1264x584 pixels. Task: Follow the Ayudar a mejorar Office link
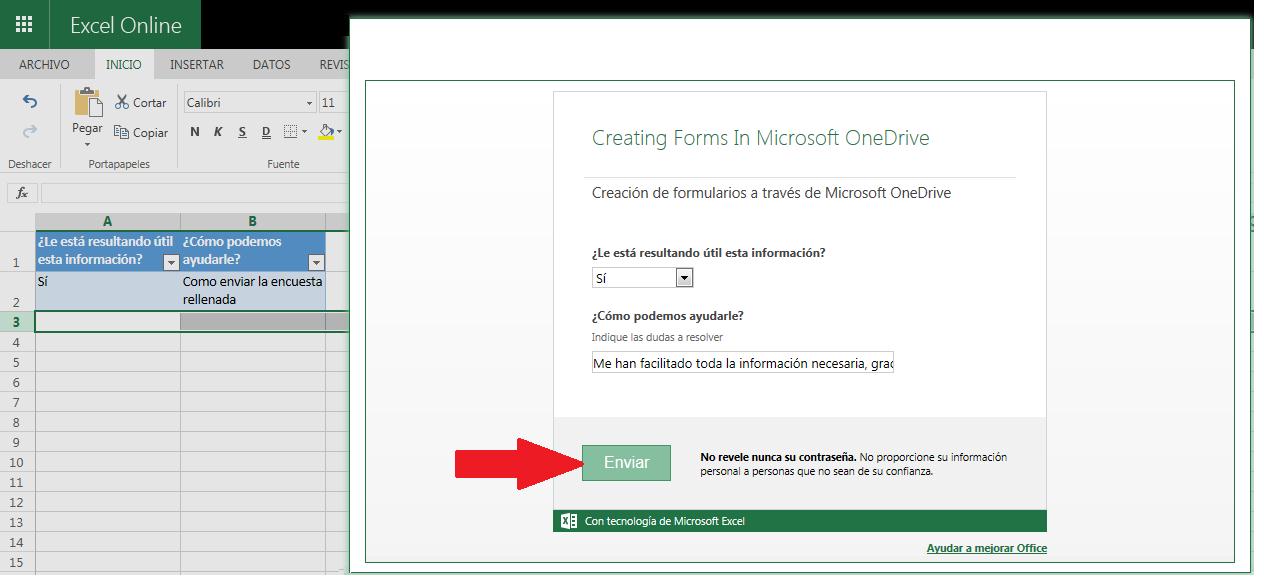(986, 548)
